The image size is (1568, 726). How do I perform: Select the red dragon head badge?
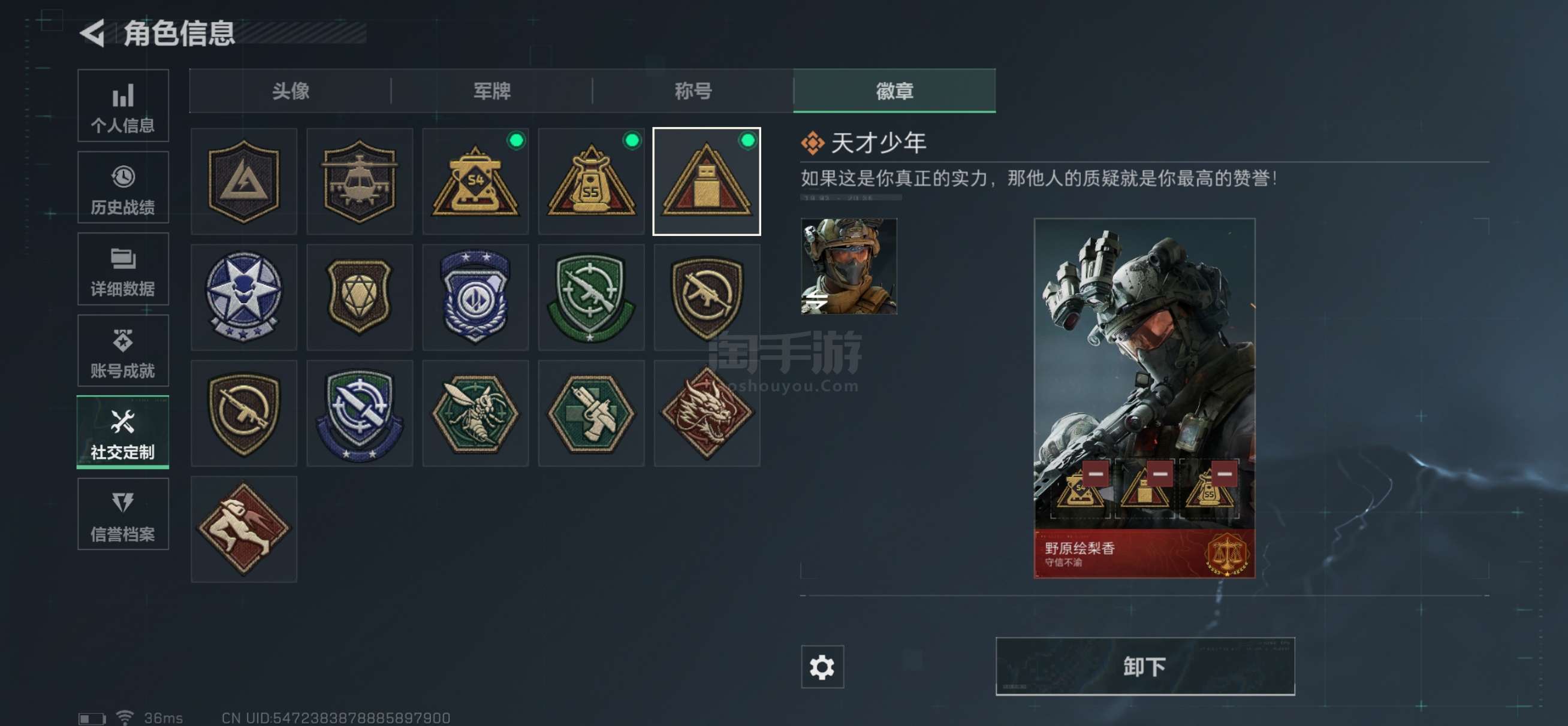[x=707, y=413]
